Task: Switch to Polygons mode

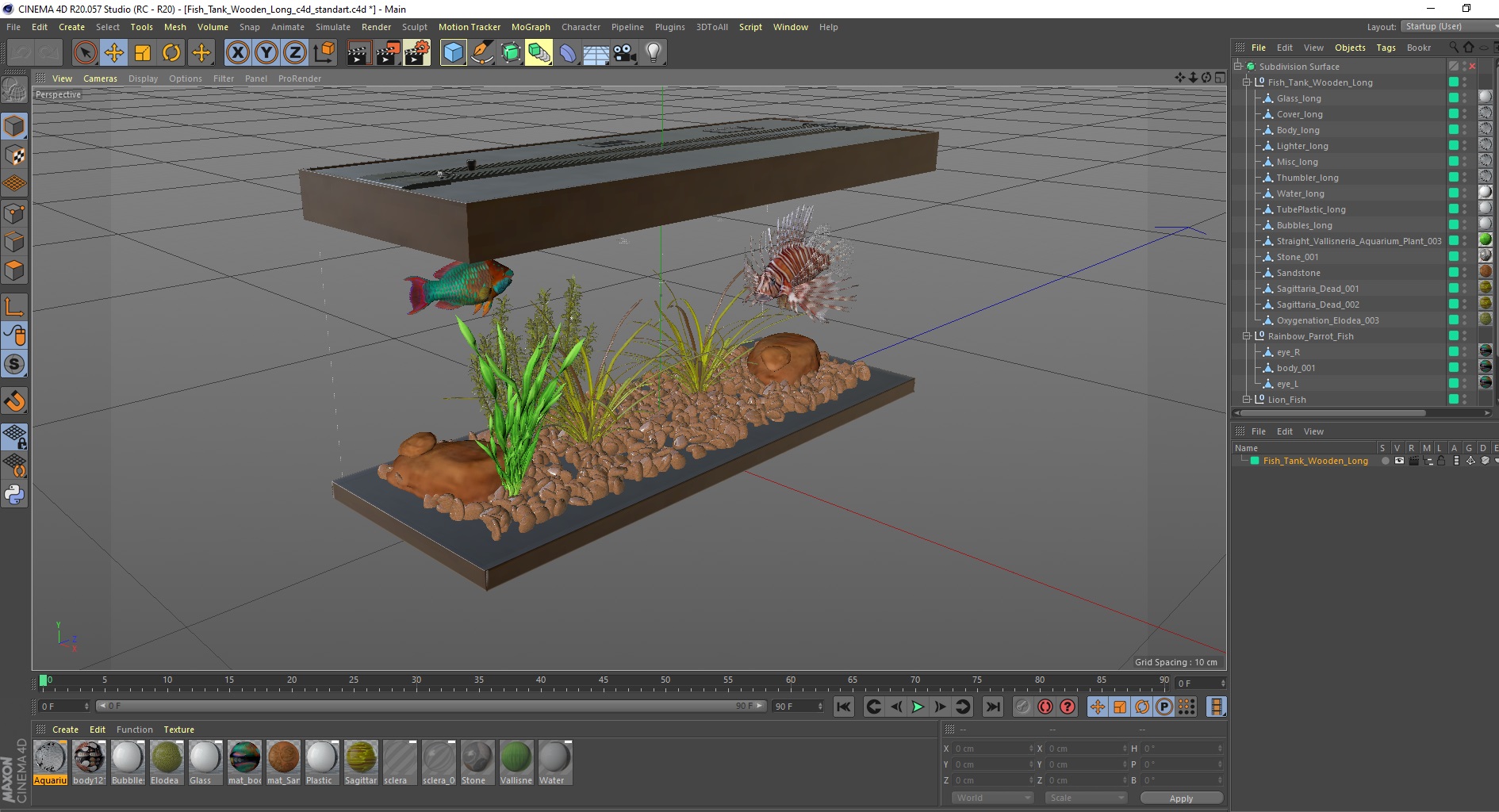Action: pyautogui.click(x=14, y=270)
